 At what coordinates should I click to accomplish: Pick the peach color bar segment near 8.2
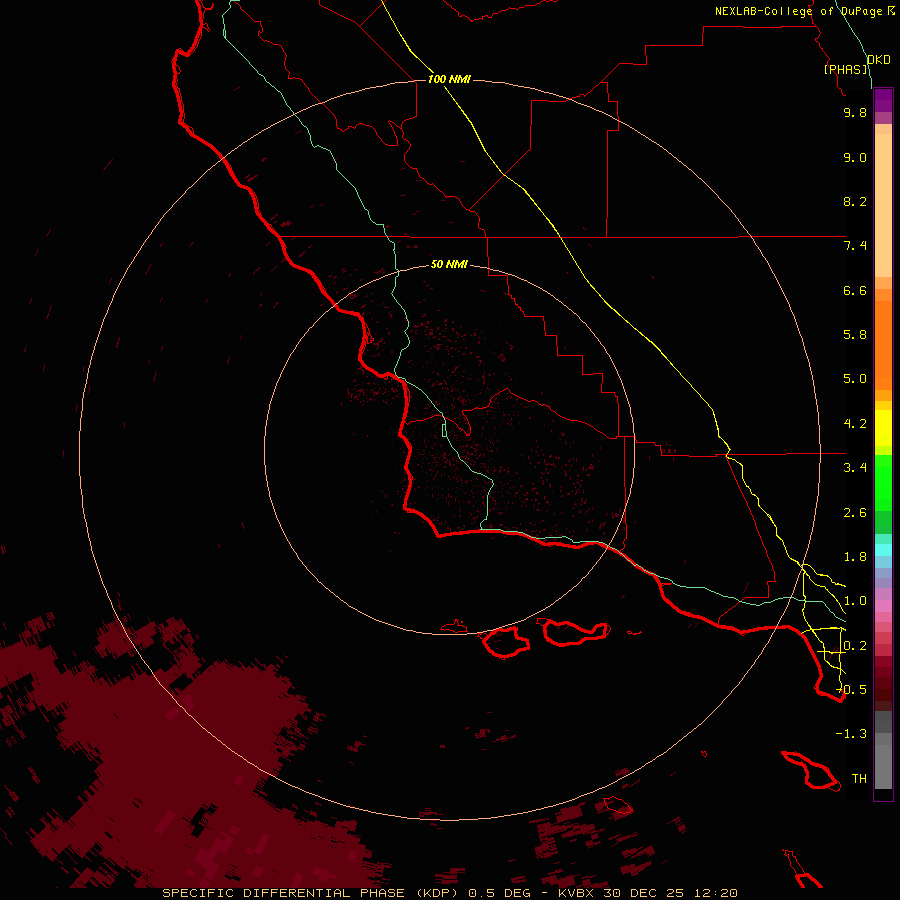pos(883,205)
